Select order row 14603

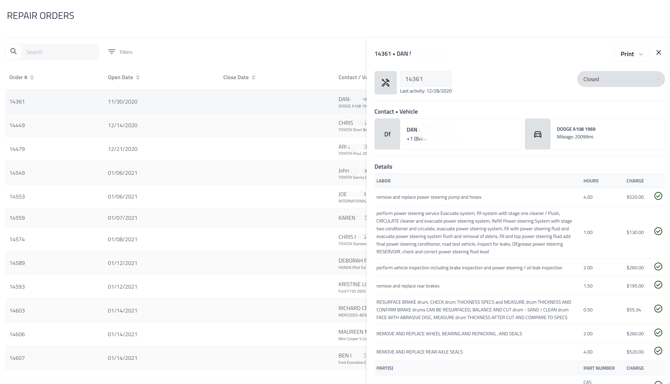point(185,311)
